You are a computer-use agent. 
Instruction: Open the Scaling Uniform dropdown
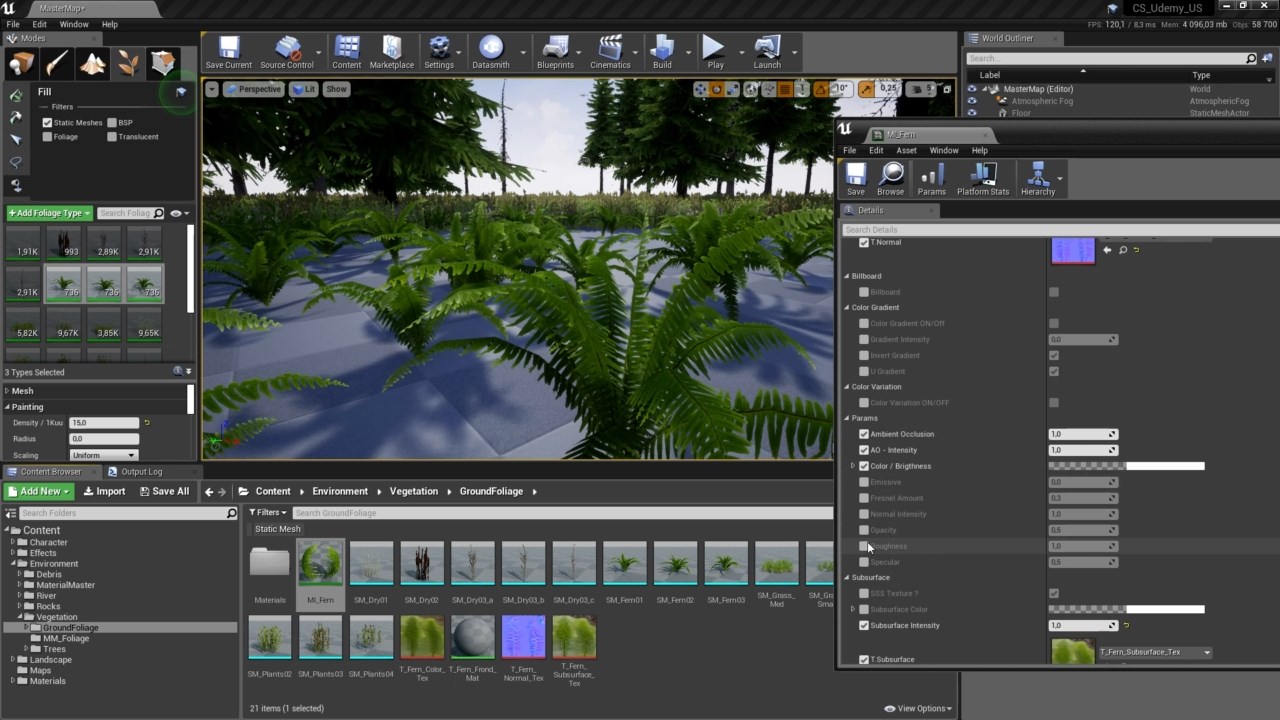pos(103,456)
